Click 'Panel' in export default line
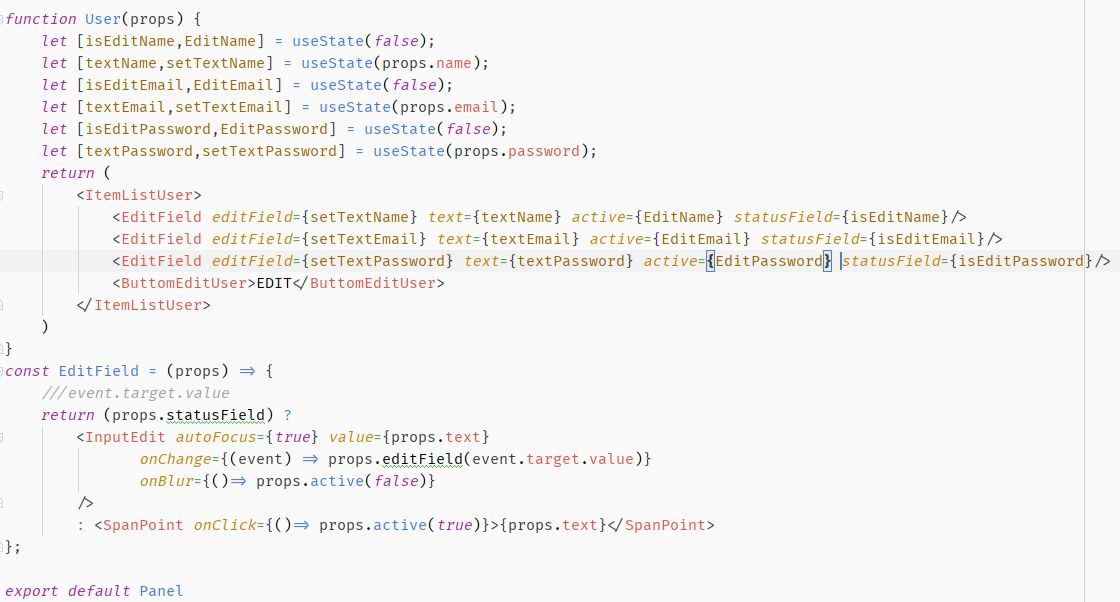1120x602 pixels. [x=161, y=591]
